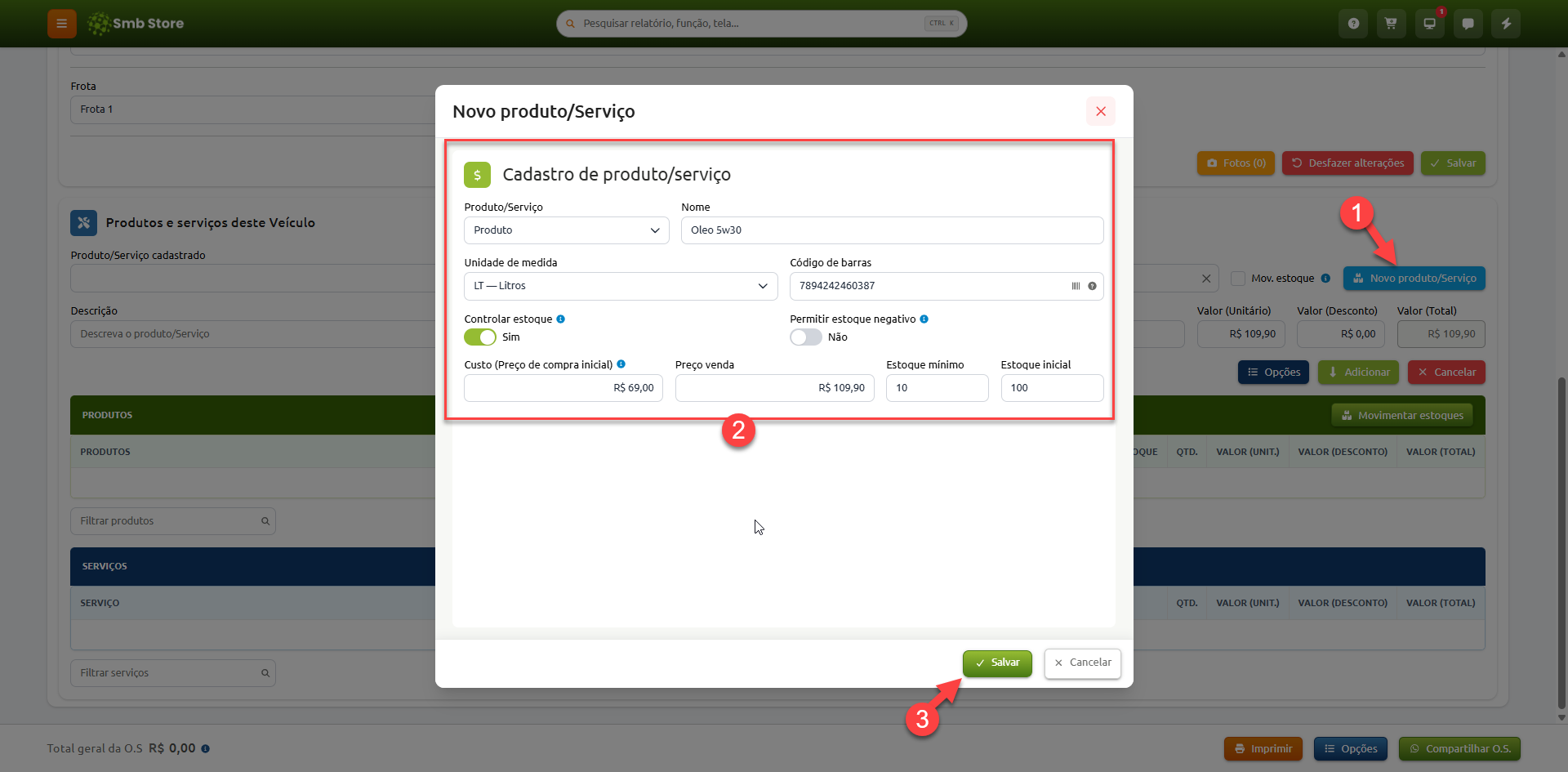Click search icon in Filtrar serviços field
The height and width of the screenshot is (772, 1568).
(265, 673)
